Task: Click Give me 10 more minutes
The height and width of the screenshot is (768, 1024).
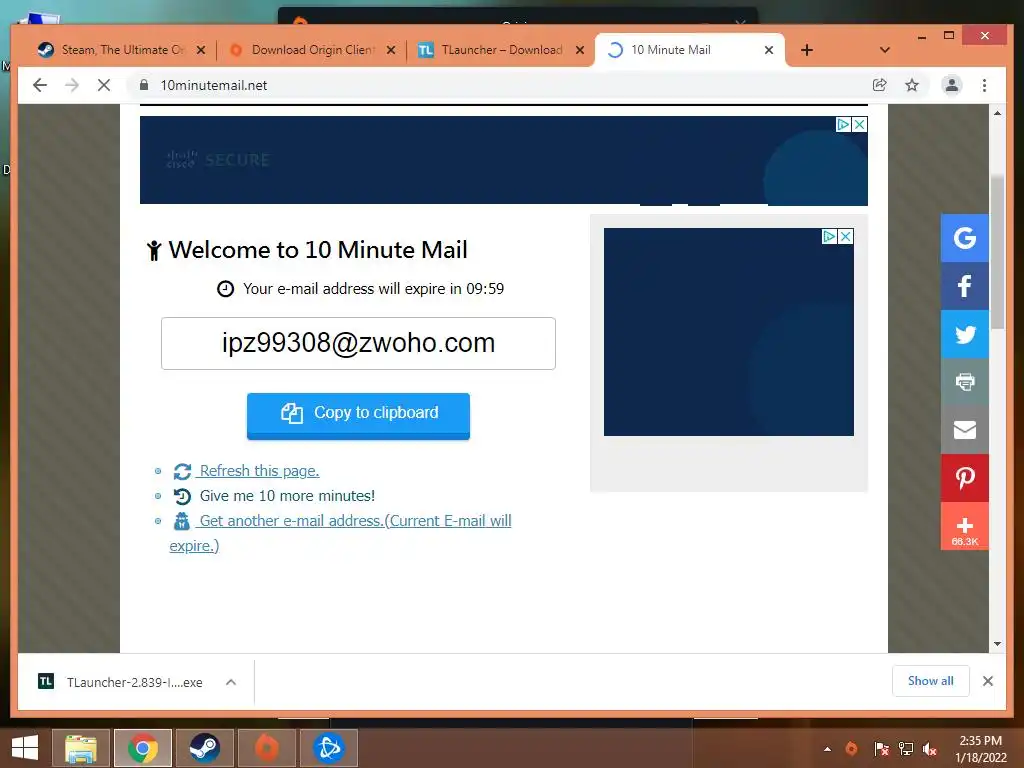Action: [287, 496]
